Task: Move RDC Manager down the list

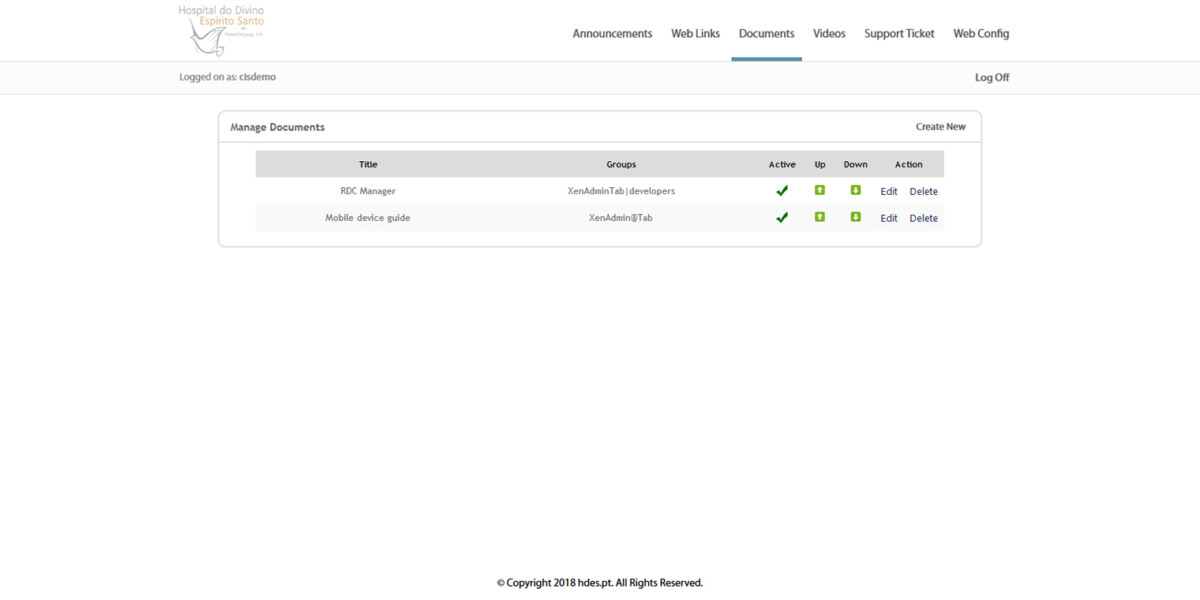Action: [x=855, y=191]
